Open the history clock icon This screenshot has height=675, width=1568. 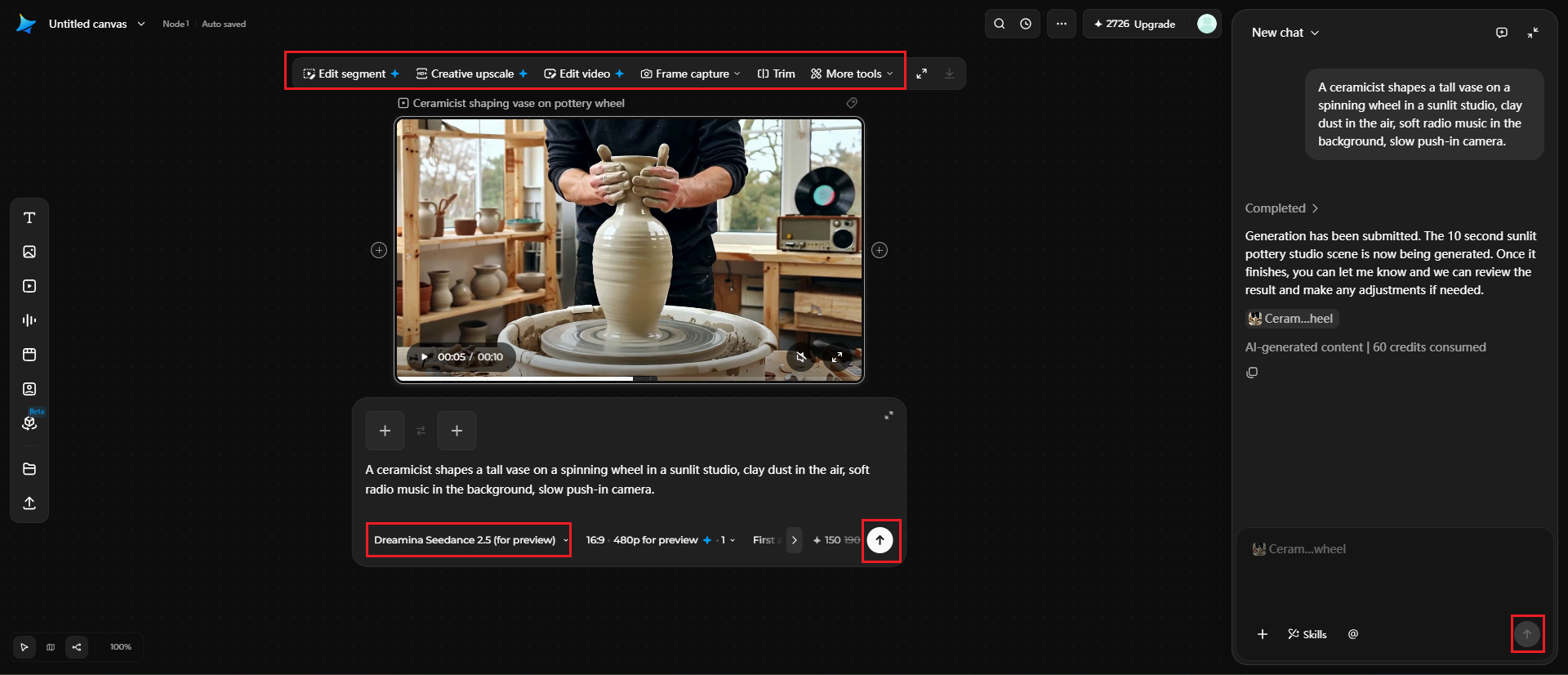click(x=1026, y=24)
